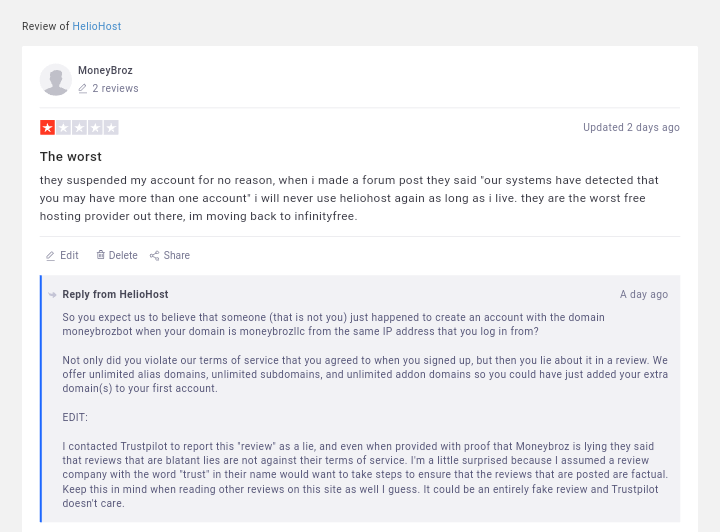Open the review titled The worst
The width and height of the screenshot is (720, 532).
71,157
